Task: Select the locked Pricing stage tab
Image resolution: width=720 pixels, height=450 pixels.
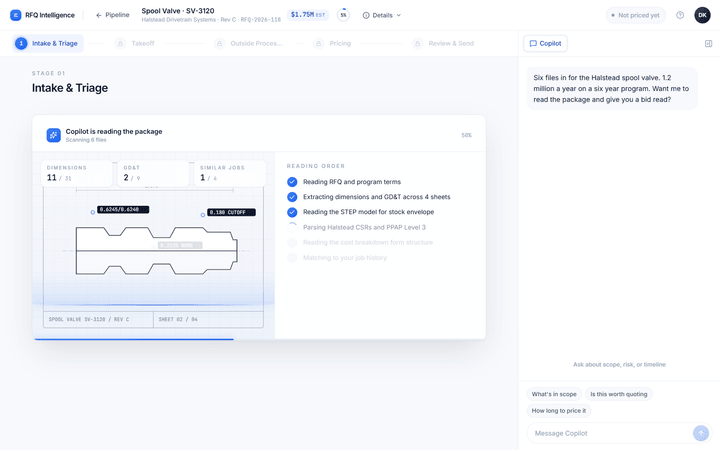Action: 332,43
